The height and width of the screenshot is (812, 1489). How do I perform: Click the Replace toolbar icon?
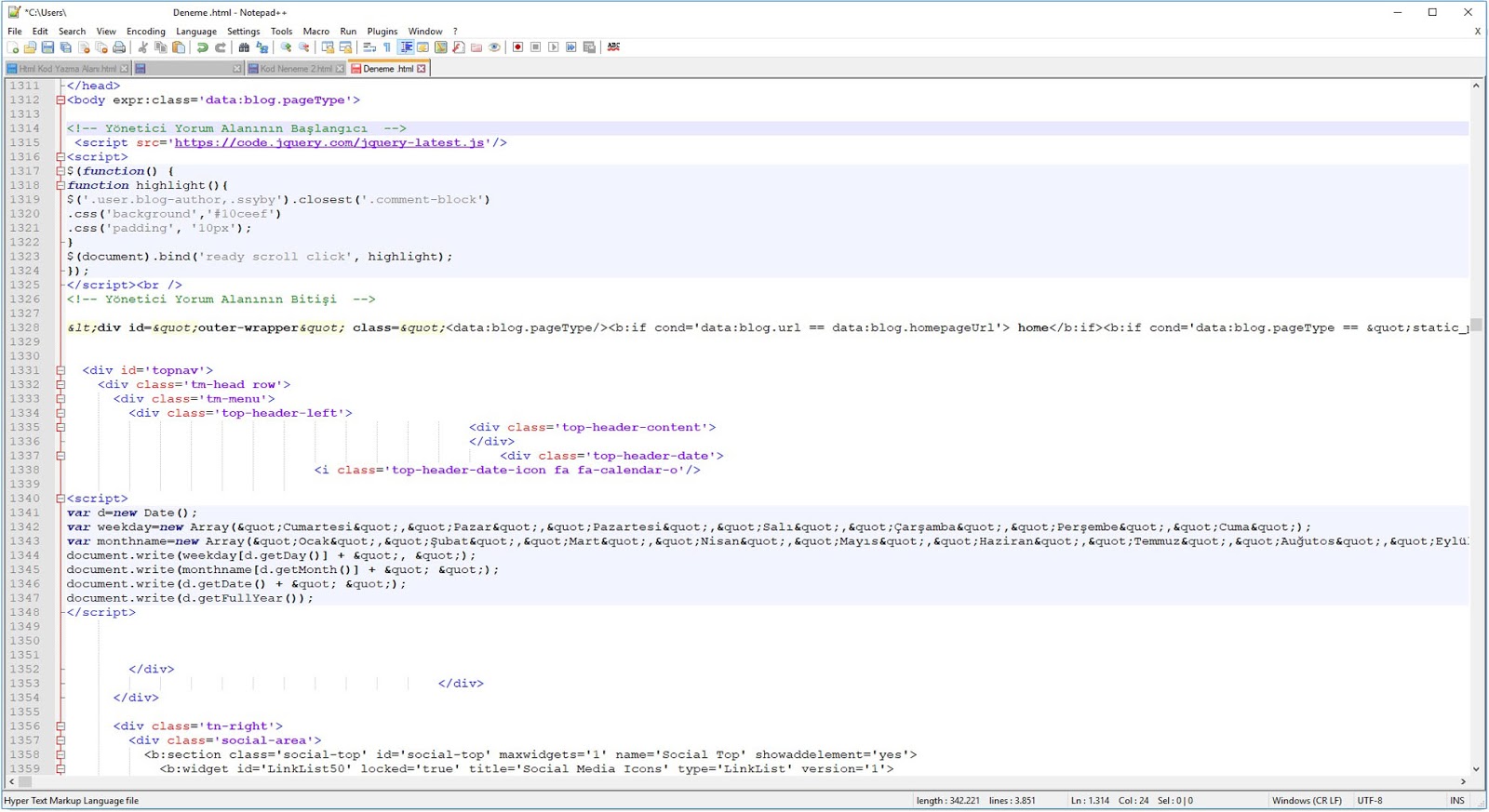pos(262,47)
